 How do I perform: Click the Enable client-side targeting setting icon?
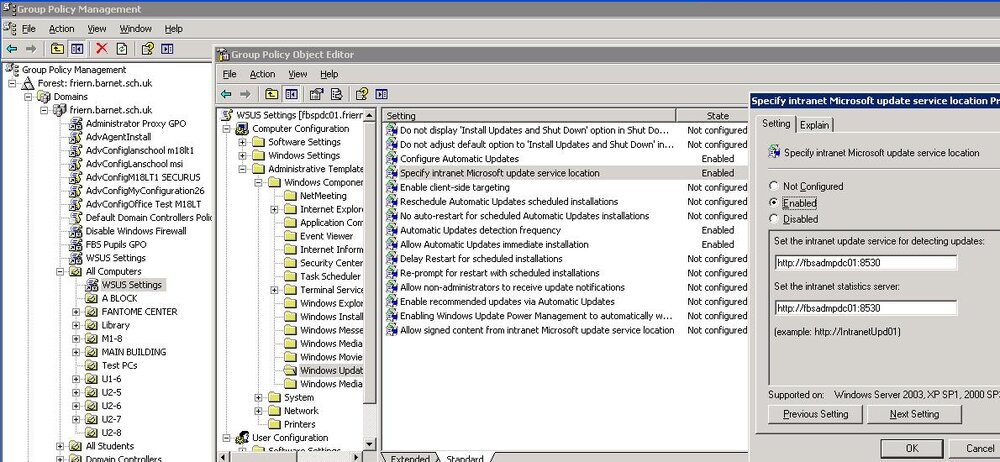392,188
